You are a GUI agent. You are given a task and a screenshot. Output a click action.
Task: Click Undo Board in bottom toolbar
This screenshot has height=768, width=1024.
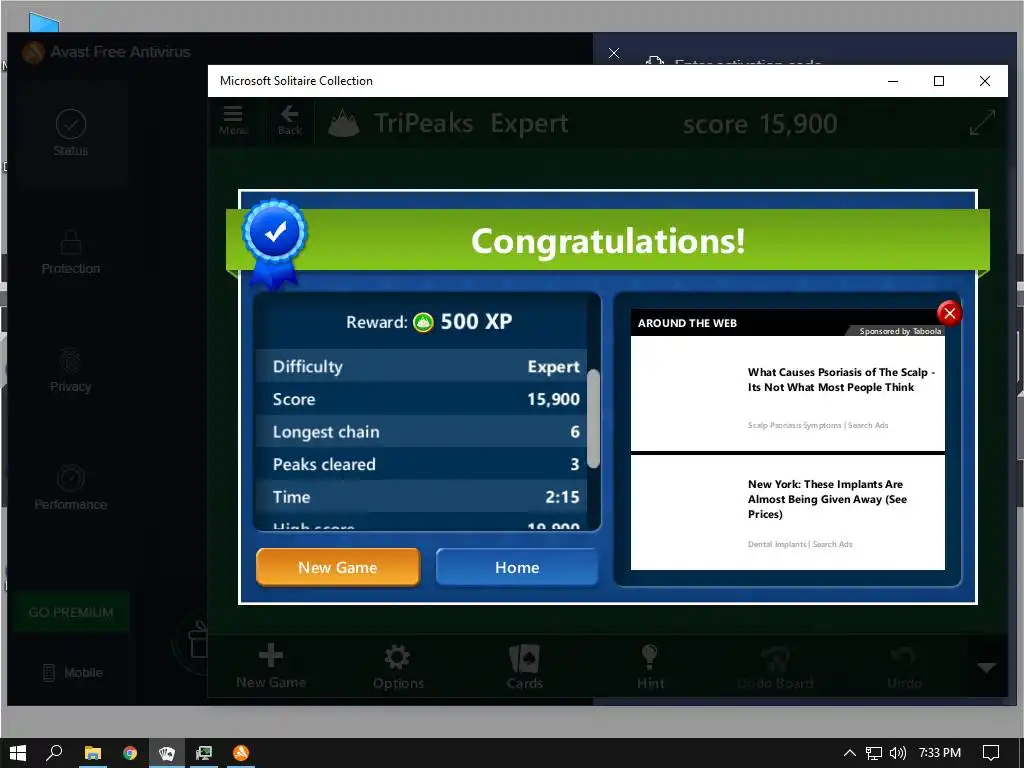click(x=775, y=666)
